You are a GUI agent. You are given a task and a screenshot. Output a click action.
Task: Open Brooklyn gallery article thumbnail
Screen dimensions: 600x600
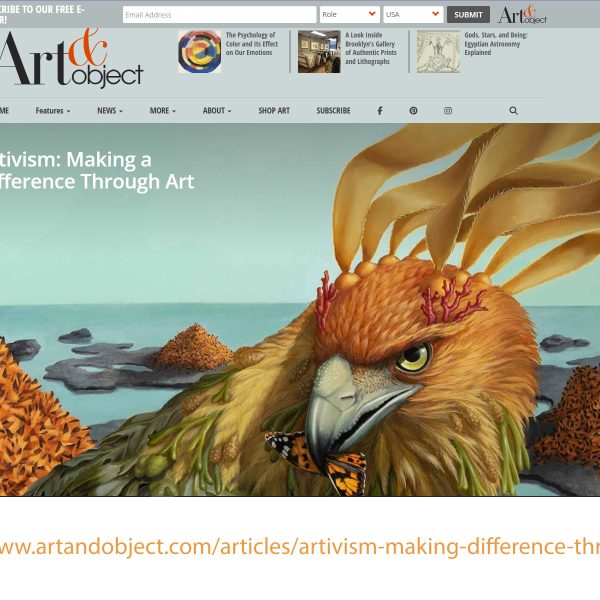click(x=319, y=52)
